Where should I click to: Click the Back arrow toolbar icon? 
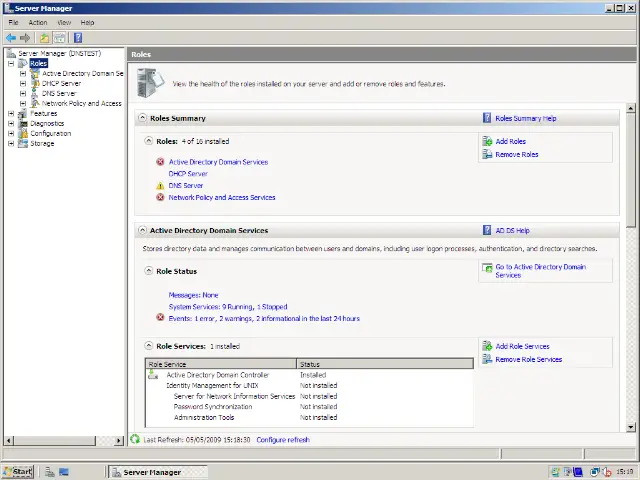point(11,38)
